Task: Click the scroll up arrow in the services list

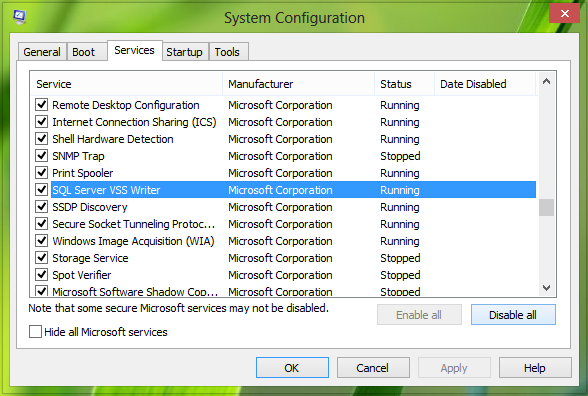Action: 546,81
